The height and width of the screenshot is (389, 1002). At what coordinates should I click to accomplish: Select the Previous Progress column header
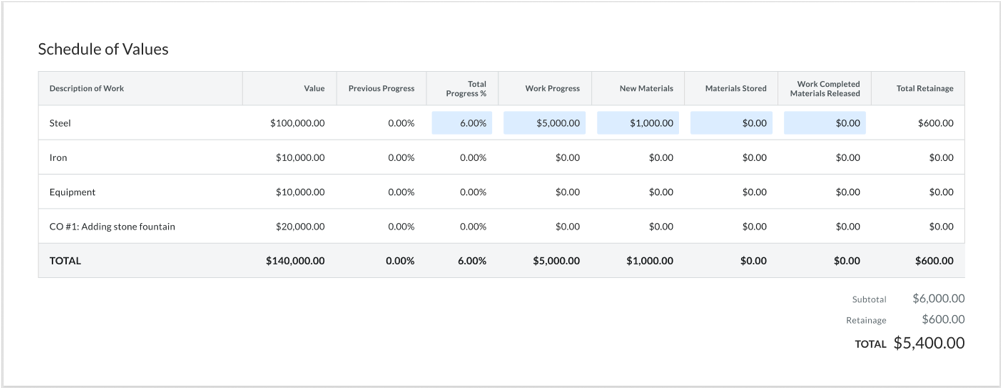pos(382,89)
